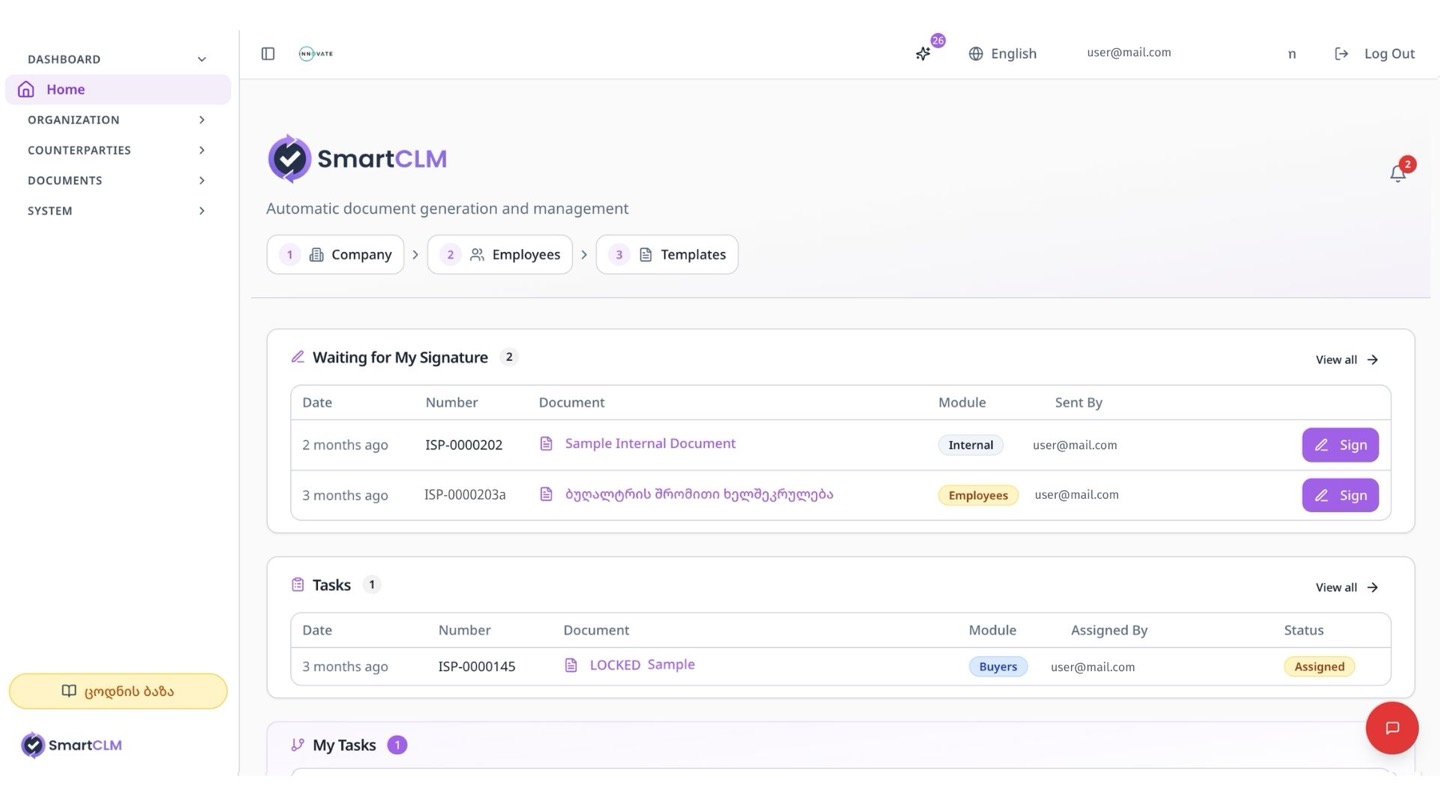Click the globe language icon
This screenshot has height=810, width=1440.
tap(976, 54)
